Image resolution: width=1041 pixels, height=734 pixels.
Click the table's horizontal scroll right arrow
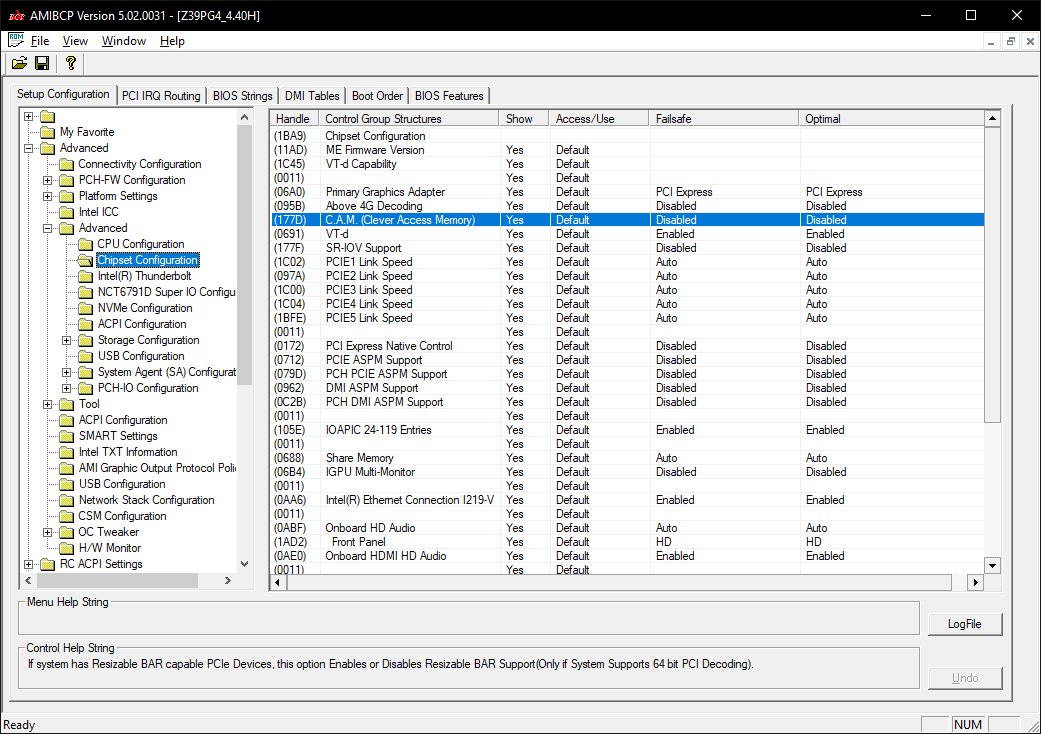(975, 582)
